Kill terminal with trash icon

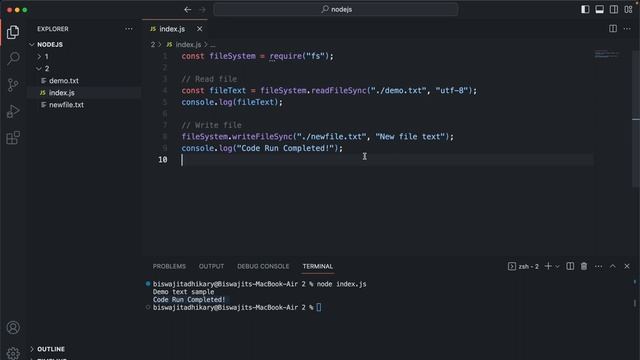(x=584, y=266)
